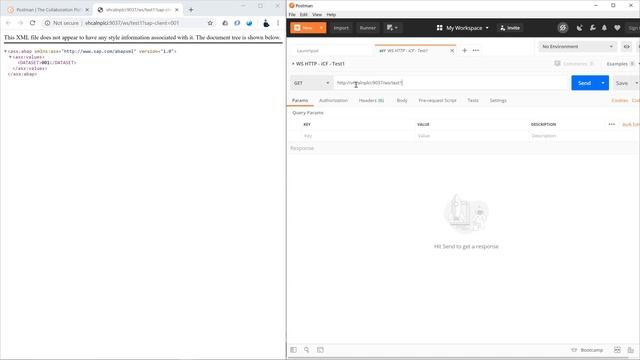
Task: Toggle two-pane view icon in status bar
Action: (x=617, y=350)
